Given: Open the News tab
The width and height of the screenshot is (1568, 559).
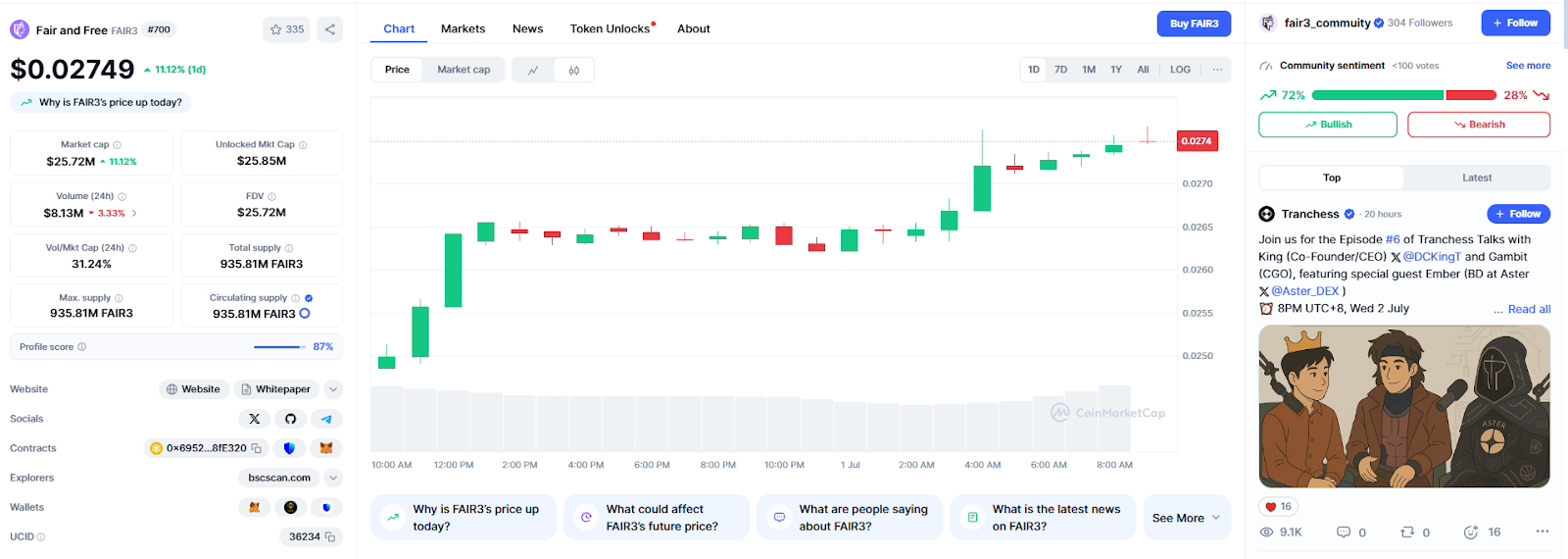Looking at the screenshot, I should point(527,28).
